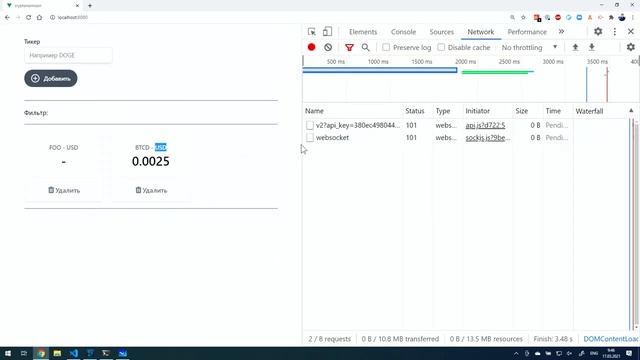Click the trash icon under BTCD - USD
Viewport: 640px width, 360px height.
pos(138,190)
